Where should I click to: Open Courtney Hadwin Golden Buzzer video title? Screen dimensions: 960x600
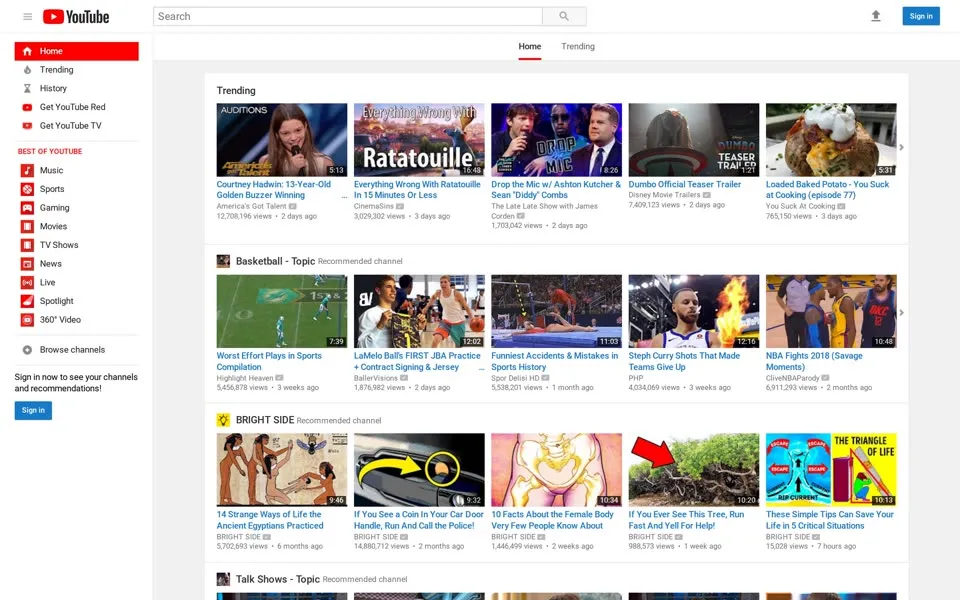point(274,189)
